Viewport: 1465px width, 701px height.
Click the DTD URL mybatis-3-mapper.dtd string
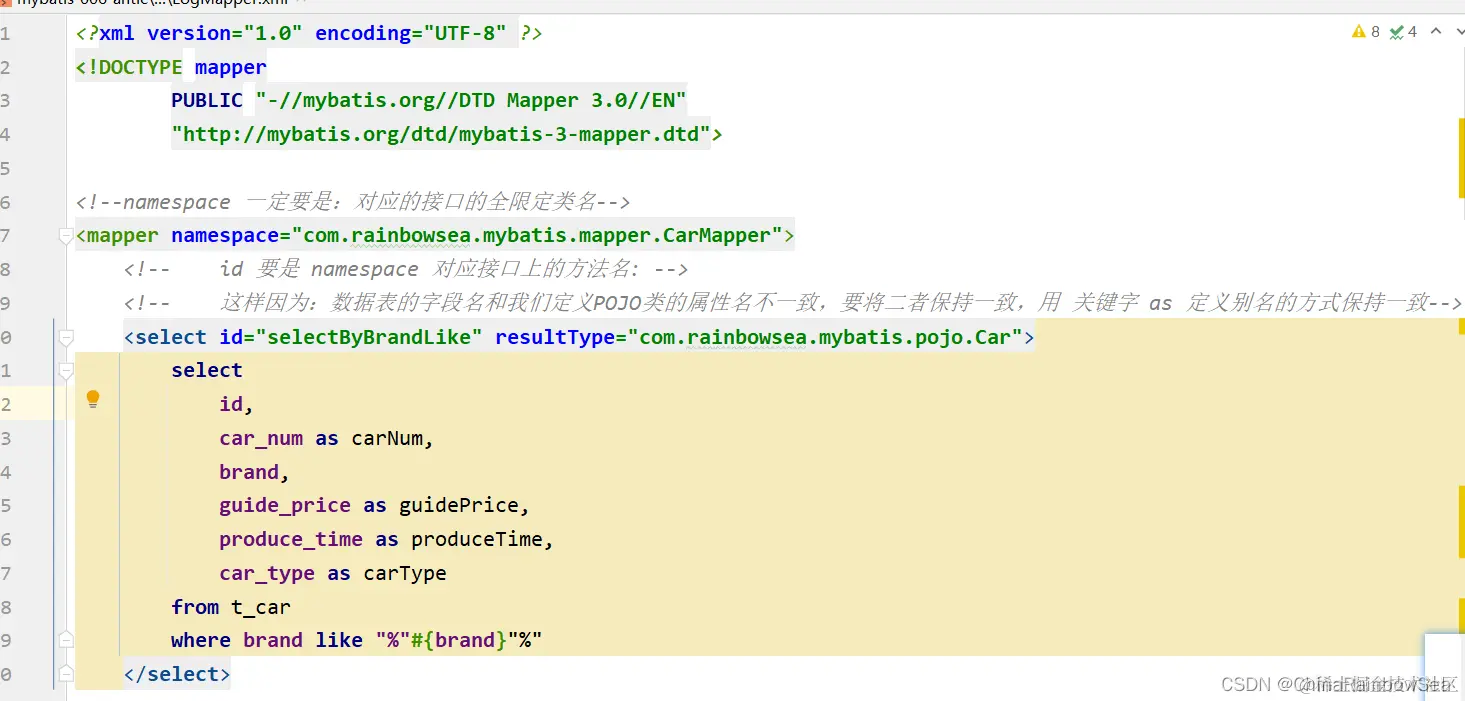pyautogui.click(x=441, y=134)
